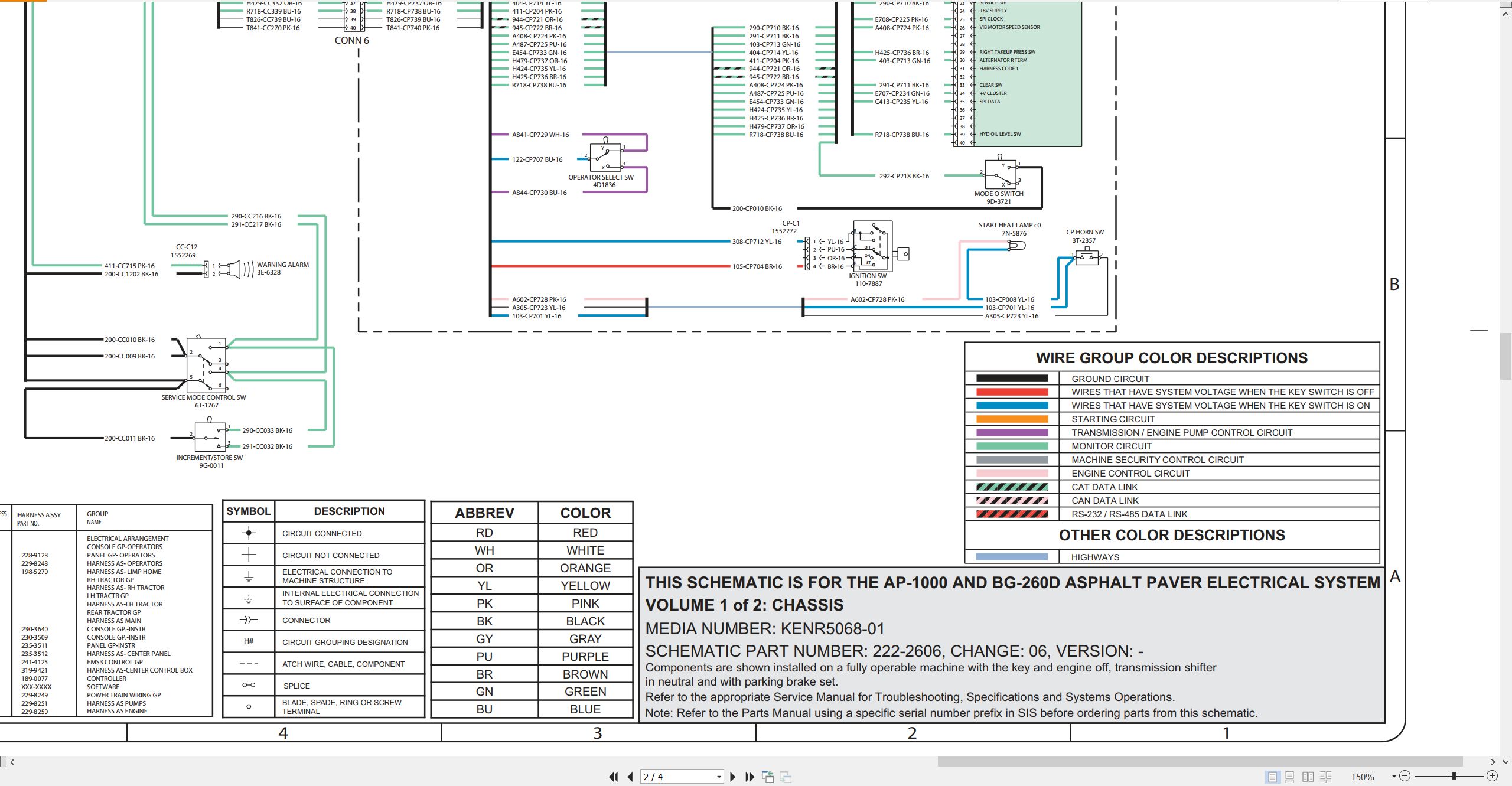Click wire label '308-CP712 YL-16'
Image resolution: width=1512 pixels, height=786 pixels.
(x=757, y=242)
